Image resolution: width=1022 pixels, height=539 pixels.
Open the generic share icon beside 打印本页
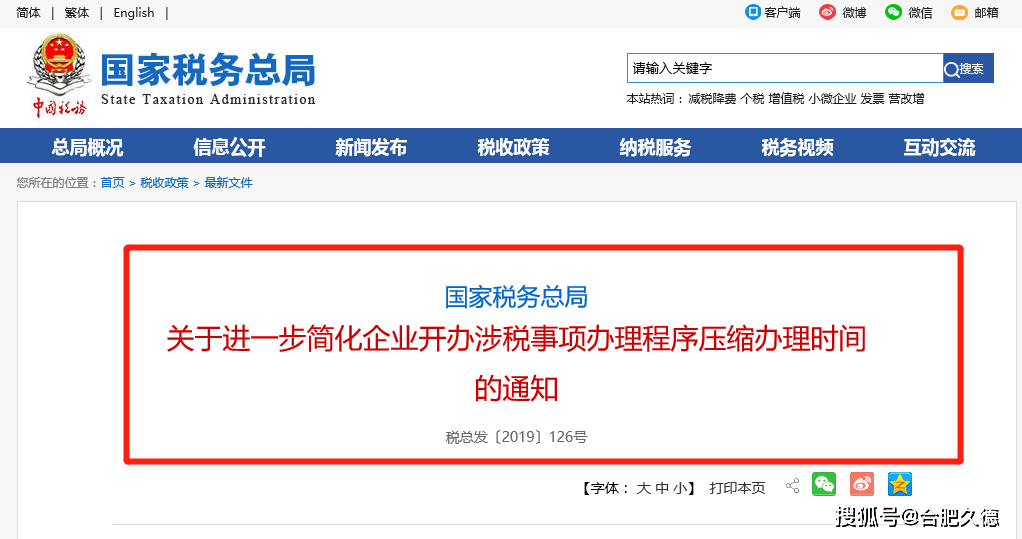pyautogui.click(x=793, y=486)
